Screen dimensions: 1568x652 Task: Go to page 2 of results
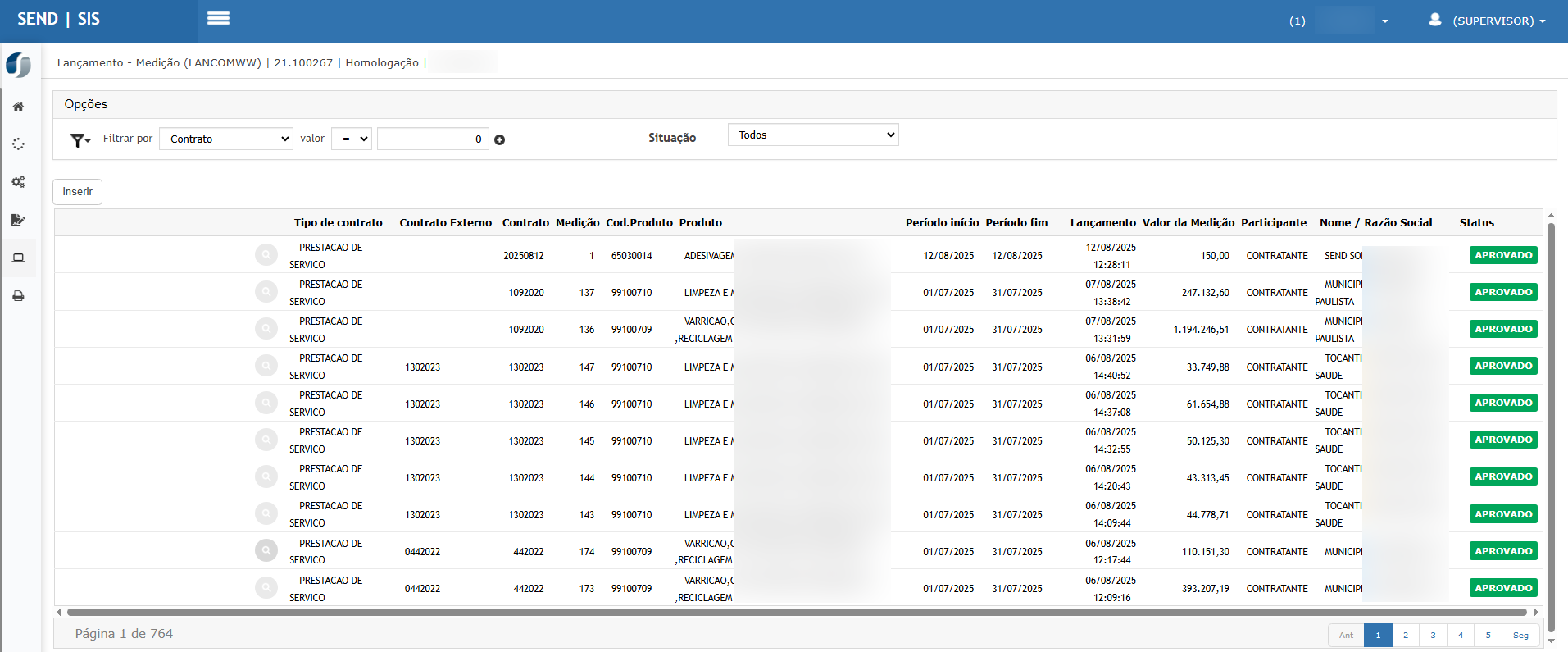click(x=1406, y=636)
